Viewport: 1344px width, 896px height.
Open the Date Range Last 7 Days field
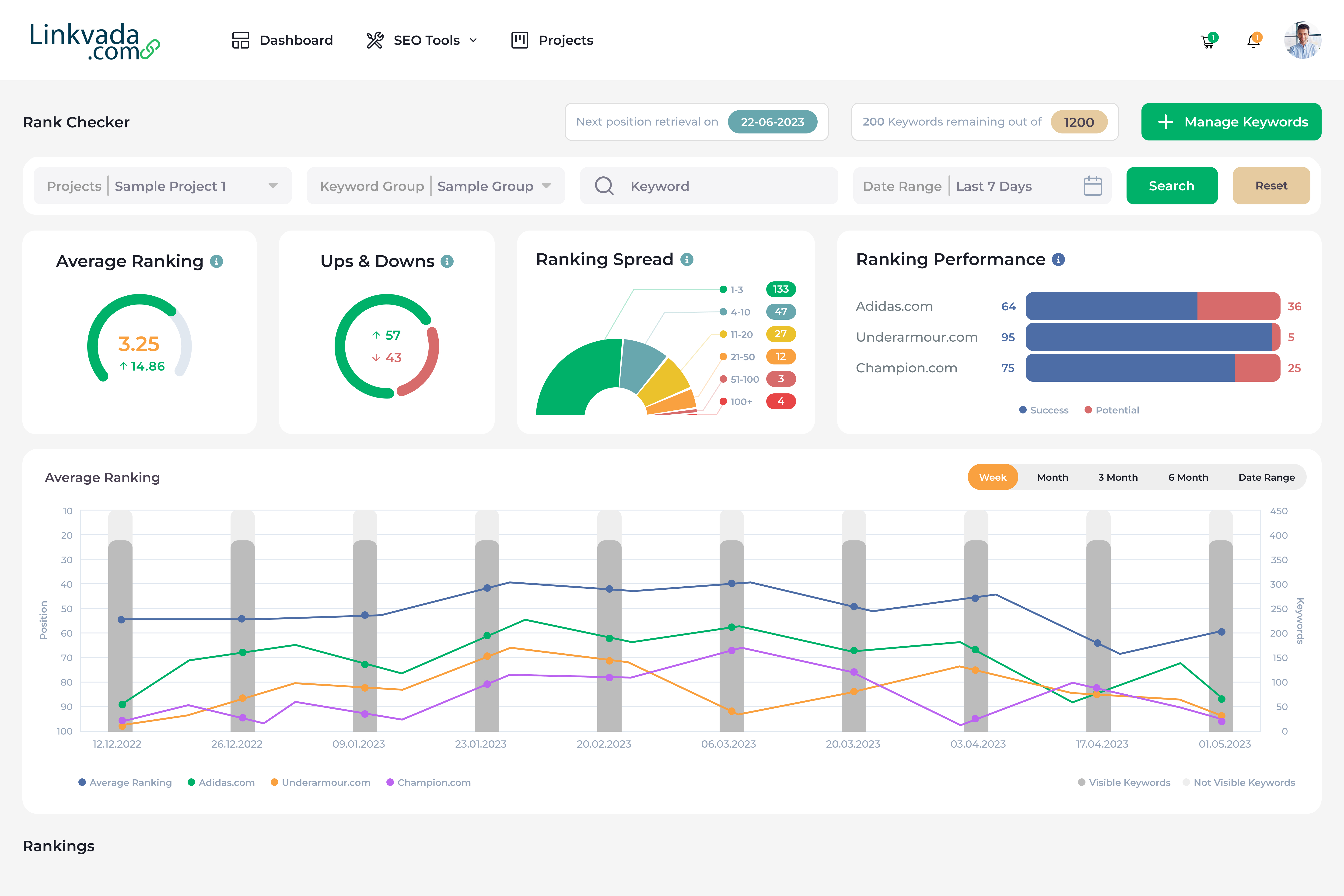(x=982, y=186)
